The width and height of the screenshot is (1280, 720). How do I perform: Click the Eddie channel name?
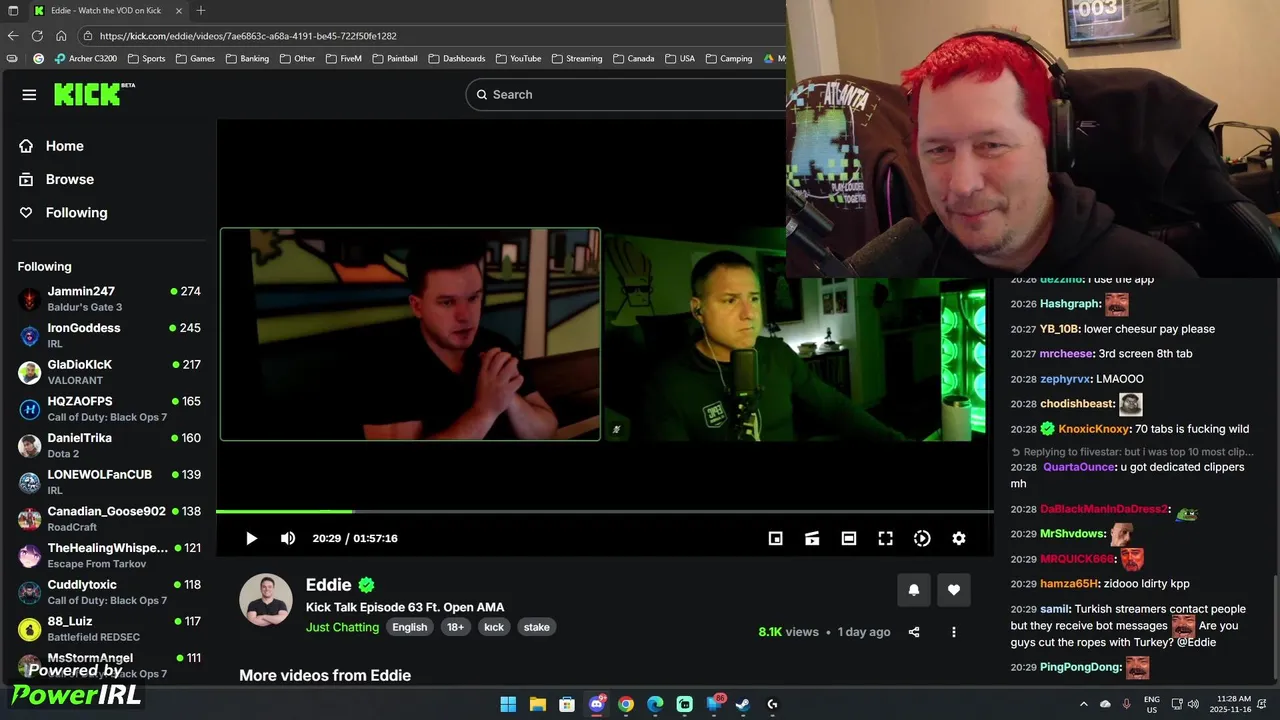pyautogui.click(x=329, y=585)
